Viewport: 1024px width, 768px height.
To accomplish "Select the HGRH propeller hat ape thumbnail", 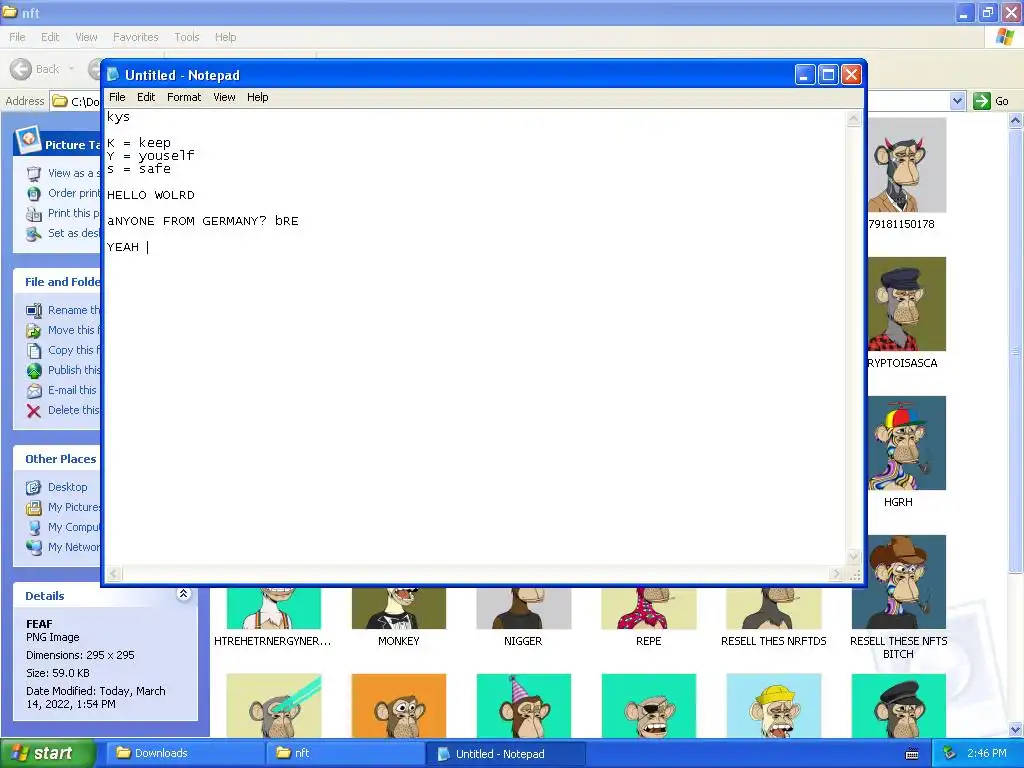I will click(906, 443).
